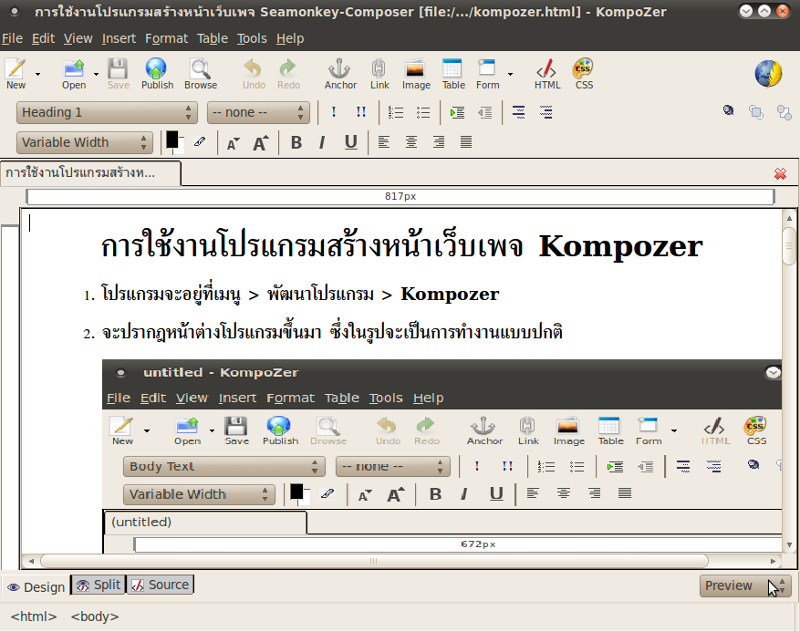
Task: Insert a picture with the Image icon
Action: 416,74
